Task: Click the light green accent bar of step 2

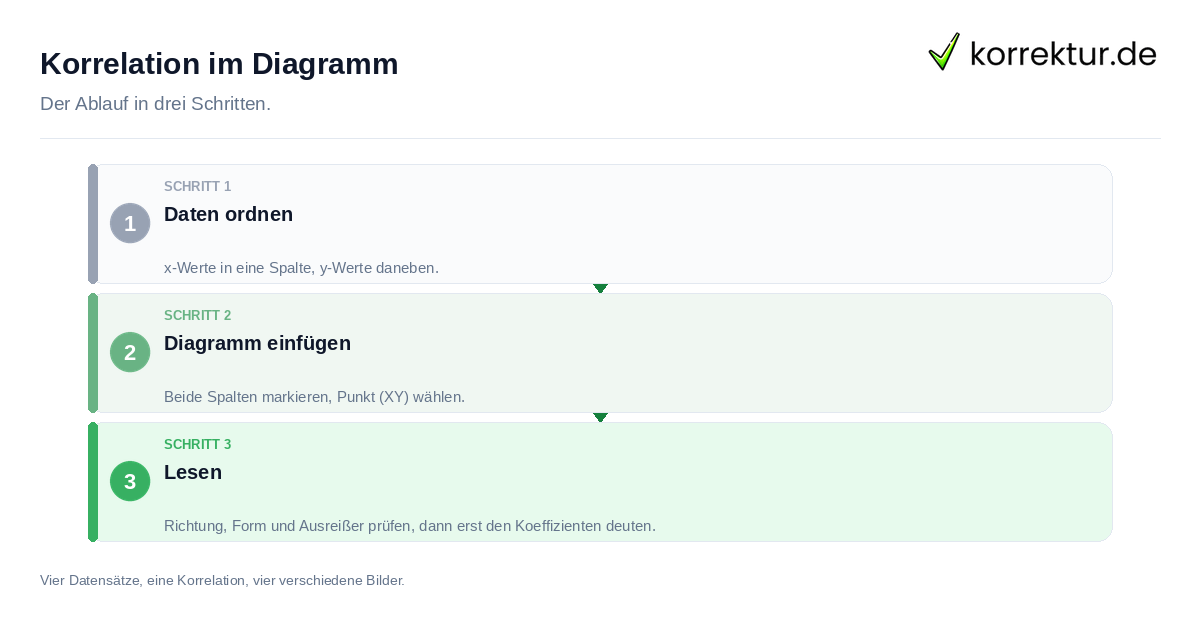Action: 93,353
